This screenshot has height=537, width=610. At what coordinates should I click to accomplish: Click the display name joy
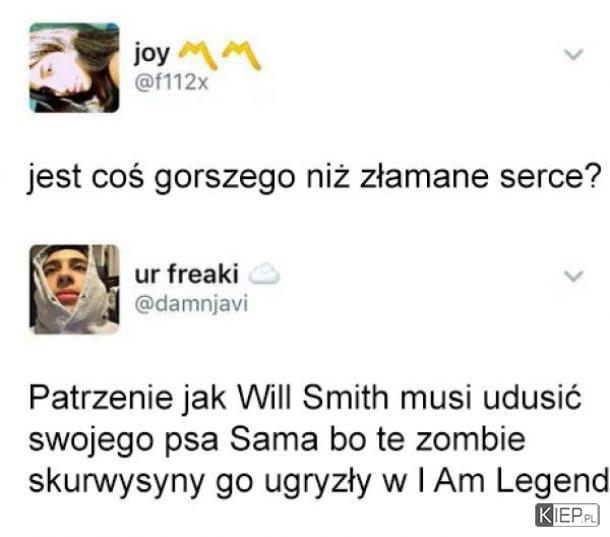pyautogui.click(x=152, y=54)
